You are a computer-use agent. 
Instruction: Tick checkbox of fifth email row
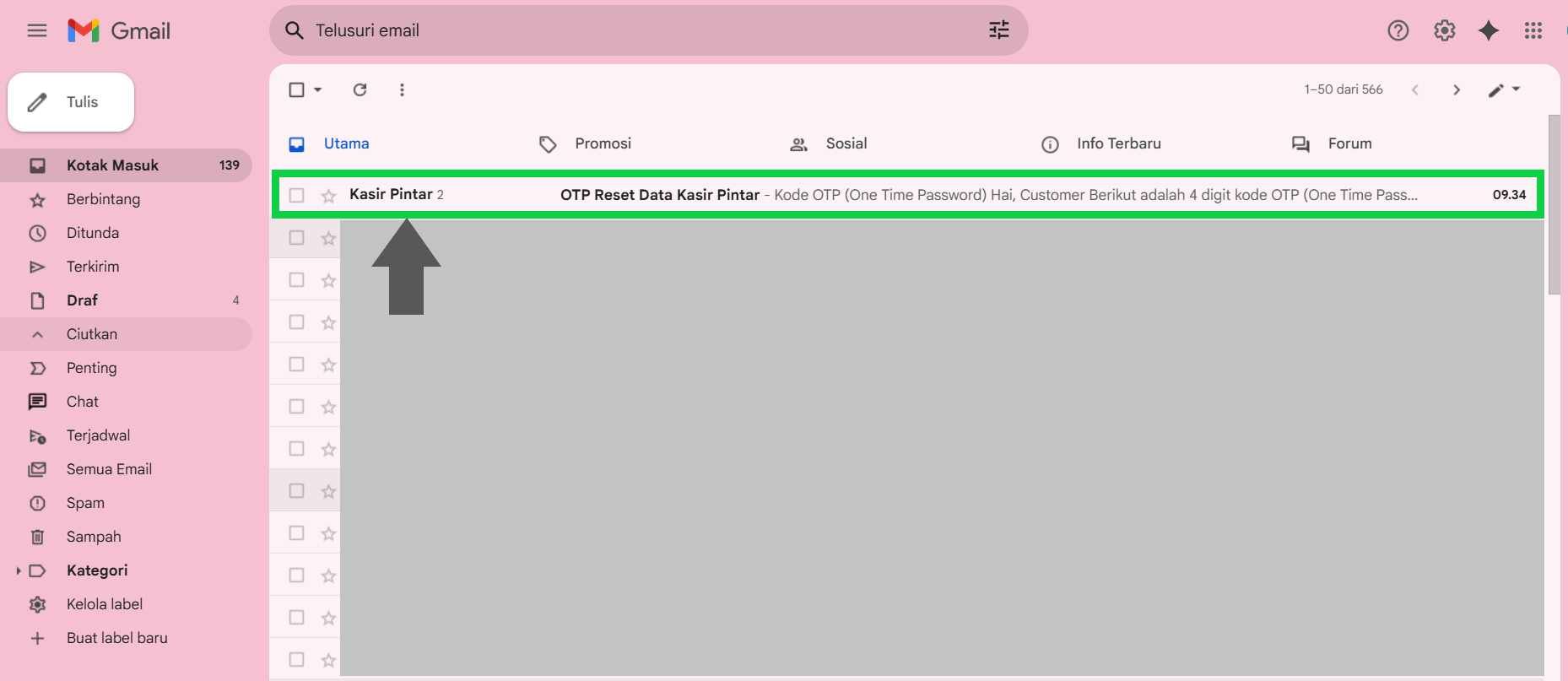pyautogui.click(x=296, y=365)
